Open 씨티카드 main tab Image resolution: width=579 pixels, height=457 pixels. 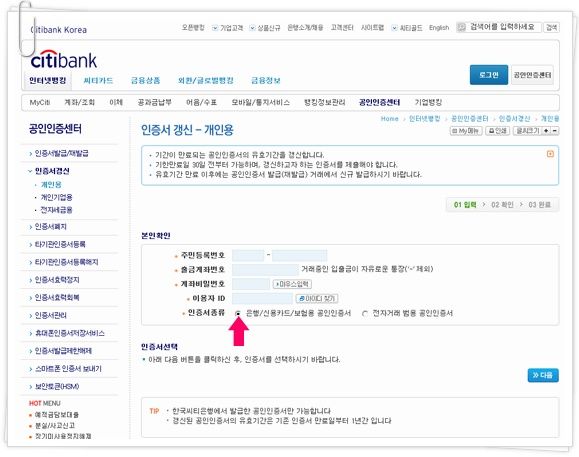tap(98, 80)
